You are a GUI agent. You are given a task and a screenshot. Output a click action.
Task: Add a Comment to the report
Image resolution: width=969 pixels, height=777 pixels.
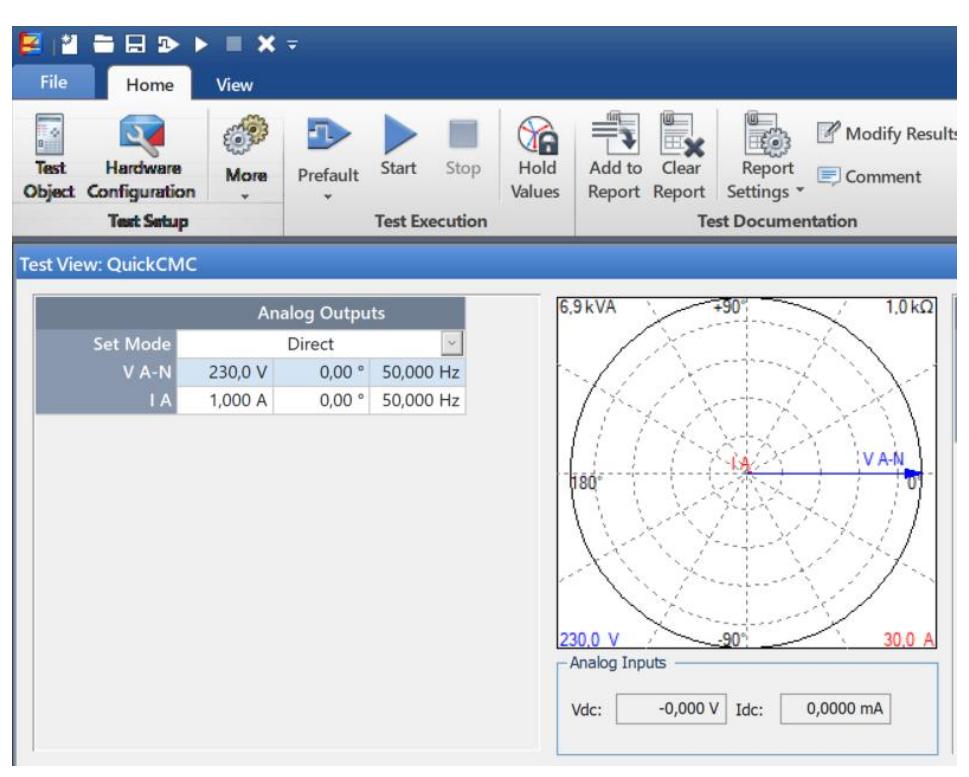[x=869, y=177]
